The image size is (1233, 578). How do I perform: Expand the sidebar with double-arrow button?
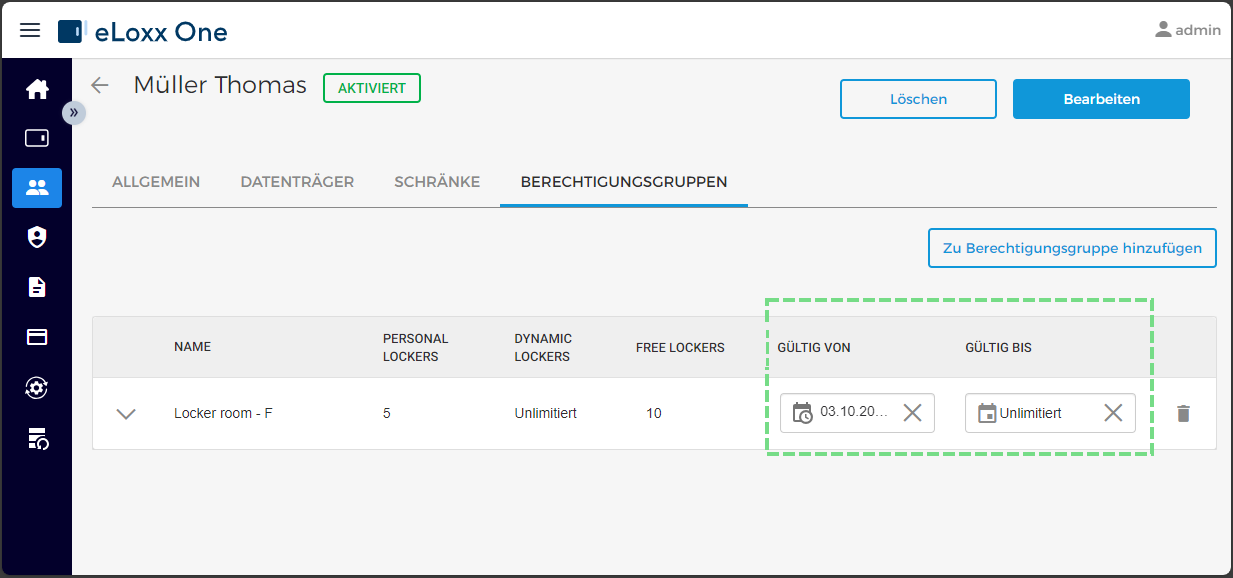coord(74,113)
